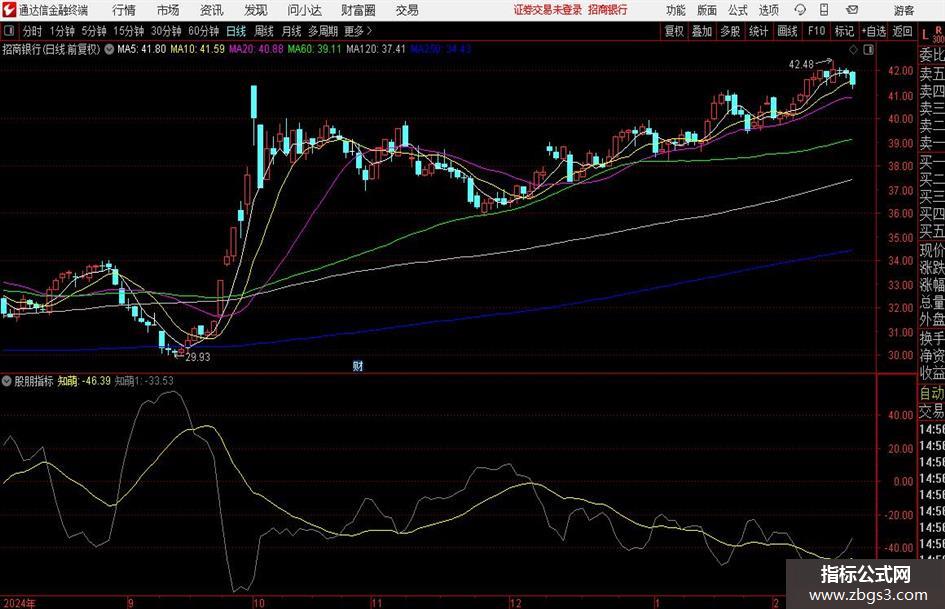Expand the 更多 period options

[x=358, y=31]
